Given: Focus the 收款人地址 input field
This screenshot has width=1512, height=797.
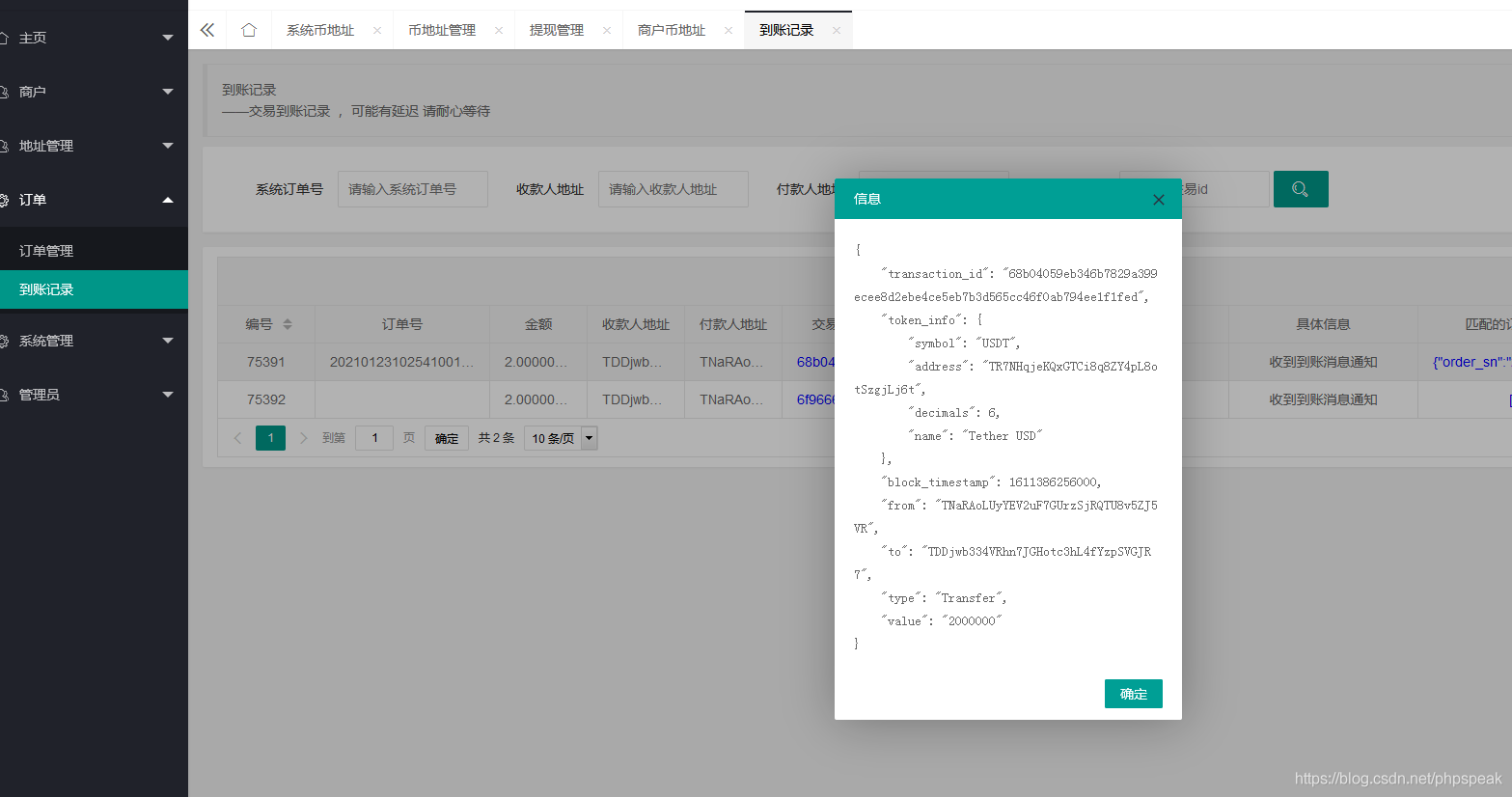Looking at the screenshot, I should click(674, 189).
